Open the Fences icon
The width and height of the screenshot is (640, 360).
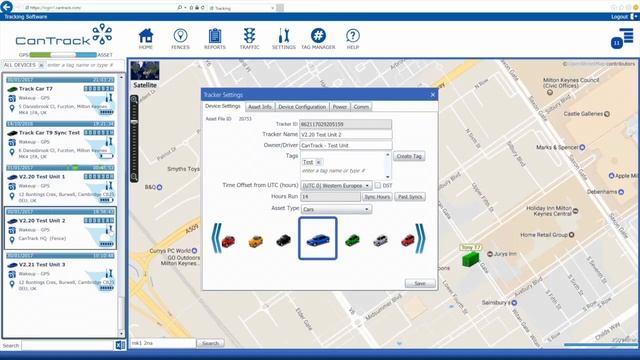pos(180,39)
